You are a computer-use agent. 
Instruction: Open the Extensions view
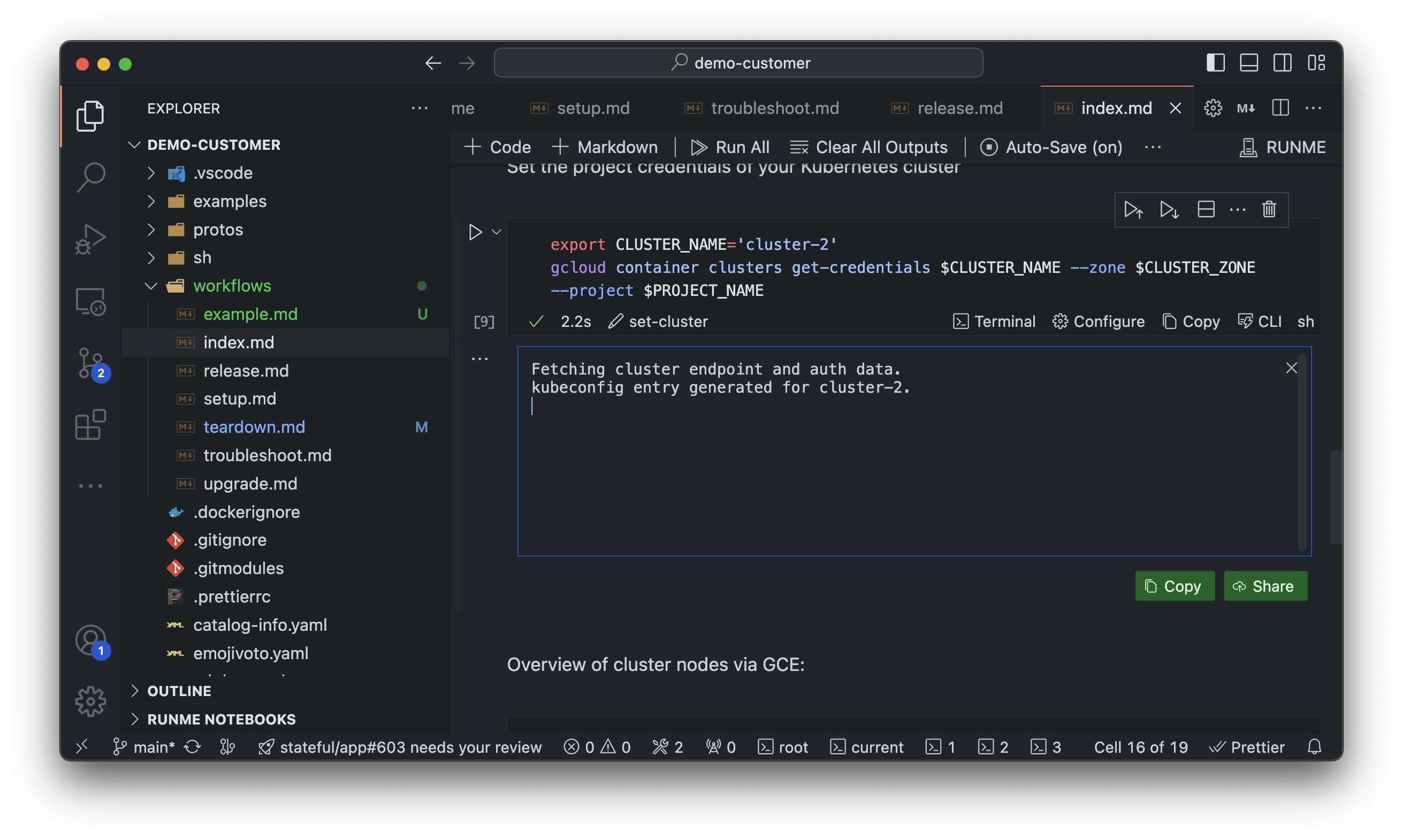[x=90, y=424]
